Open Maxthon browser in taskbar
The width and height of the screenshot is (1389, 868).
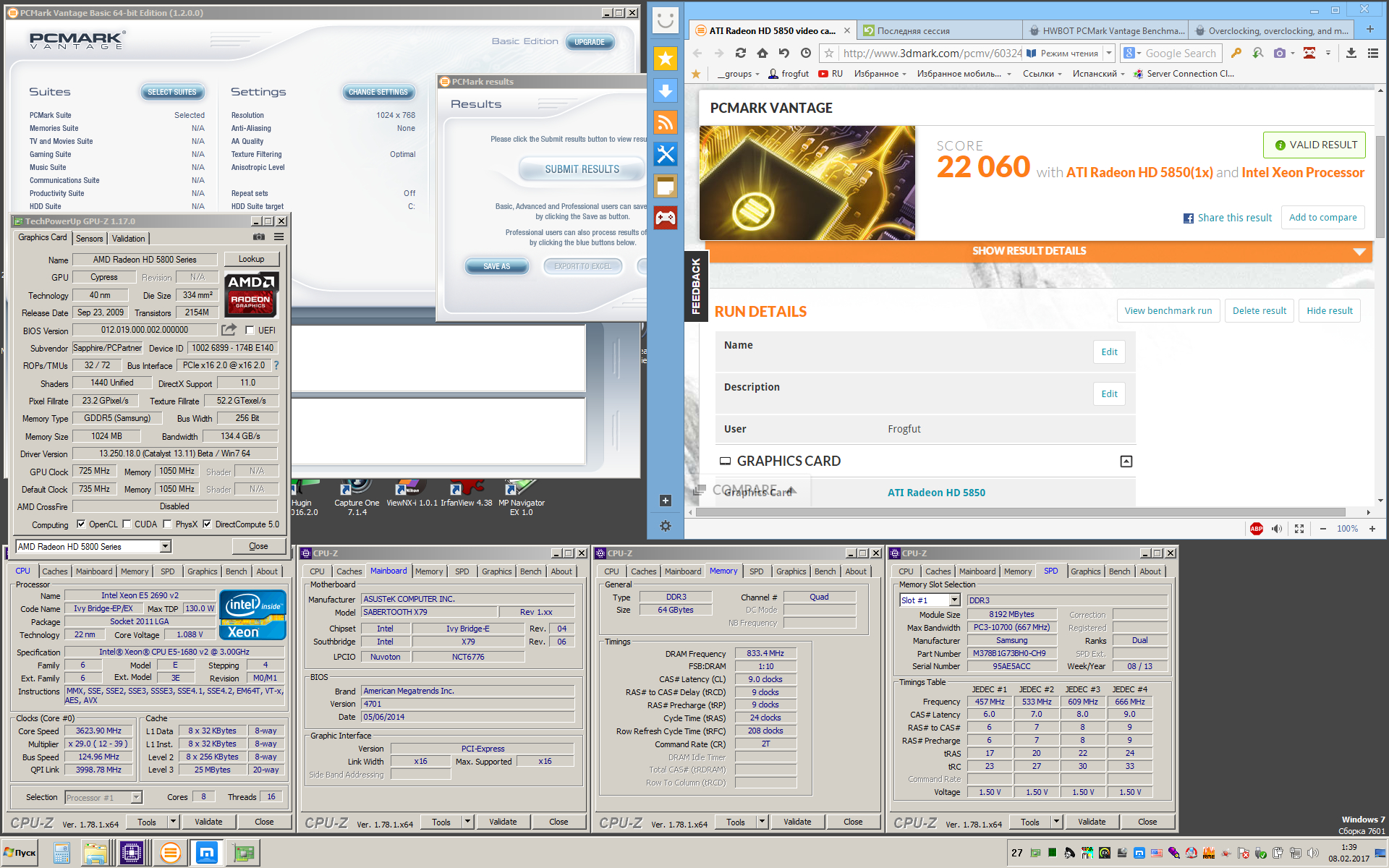pos(207,853)
